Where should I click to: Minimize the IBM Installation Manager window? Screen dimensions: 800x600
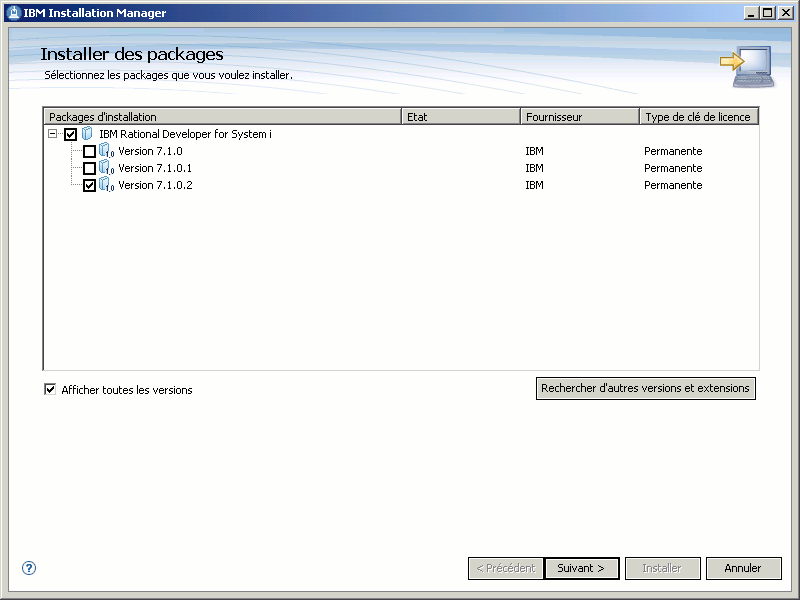(x=751, y=13)
